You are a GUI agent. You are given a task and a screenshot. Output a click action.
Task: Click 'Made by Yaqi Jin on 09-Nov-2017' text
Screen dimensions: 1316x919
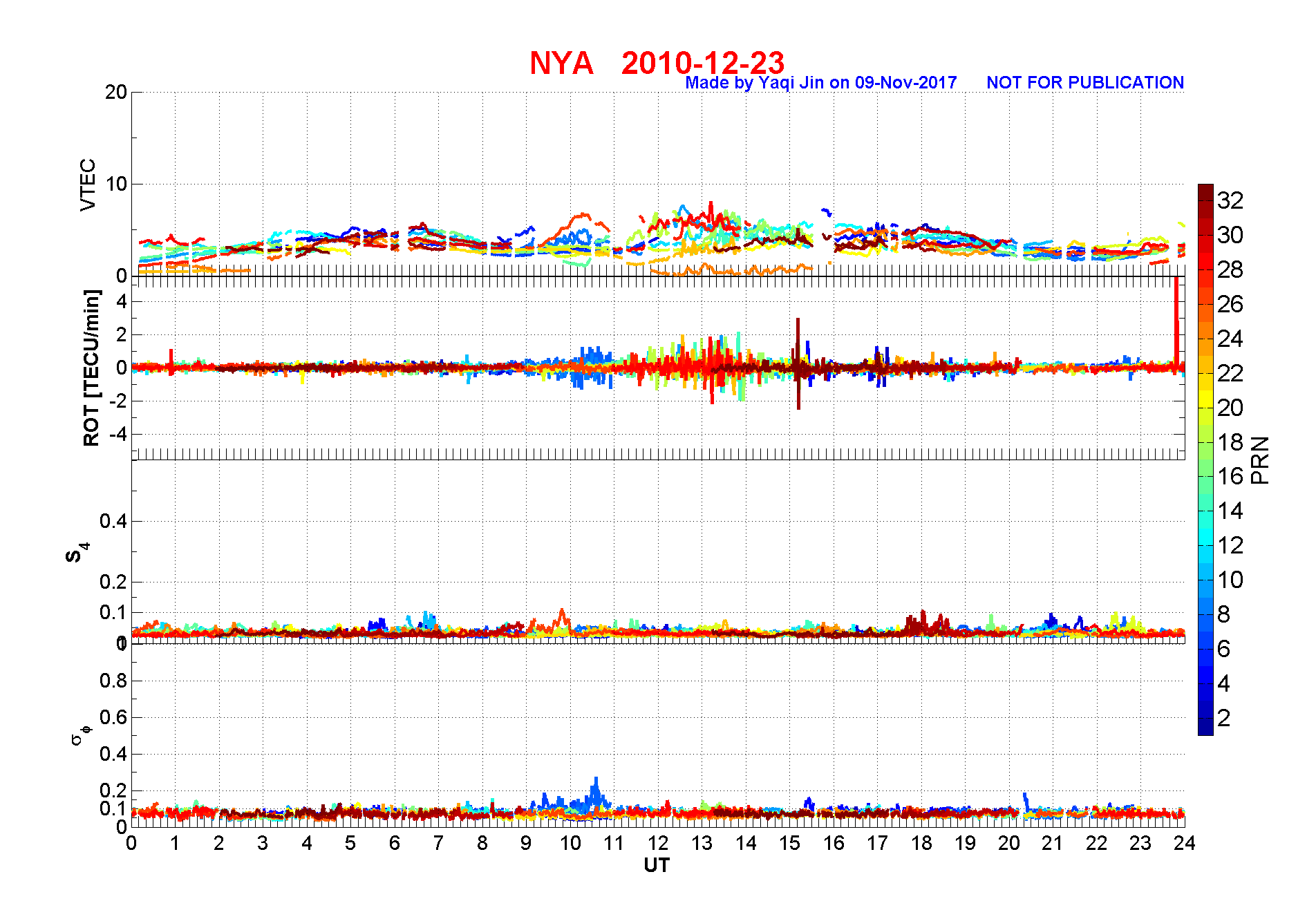821,83
